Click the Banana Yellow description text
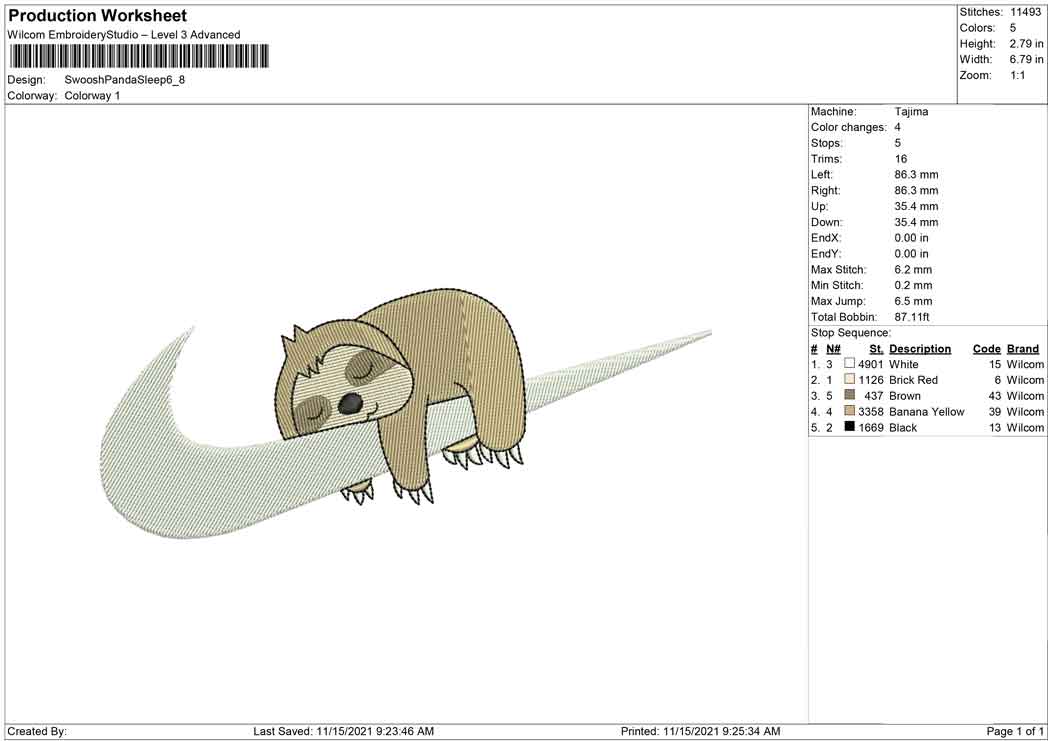Image resolution: width=1052 pixels, height=741 pixels. (x=927, y=412)
